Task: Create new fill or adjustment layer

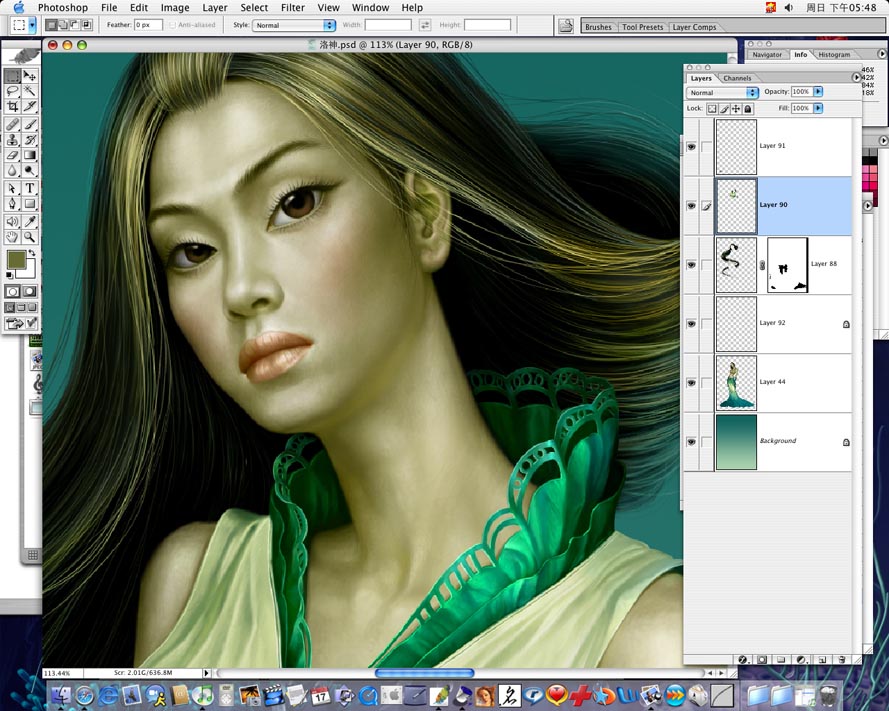Action: [802, 659]
